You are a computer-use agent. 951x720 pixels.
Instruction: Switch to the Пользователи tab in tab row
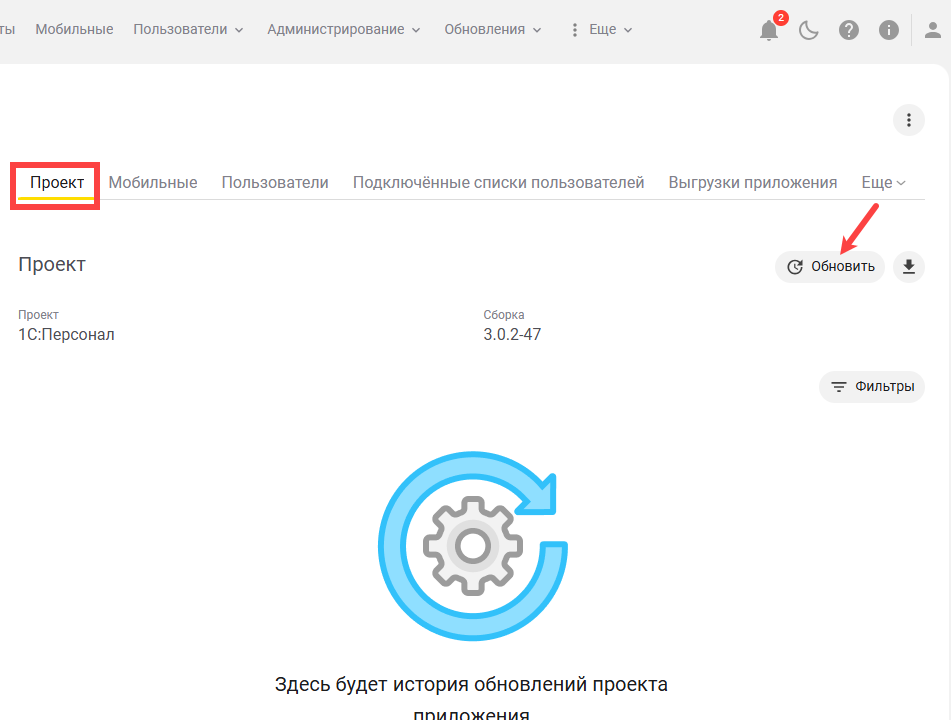(x=275, y=183)
